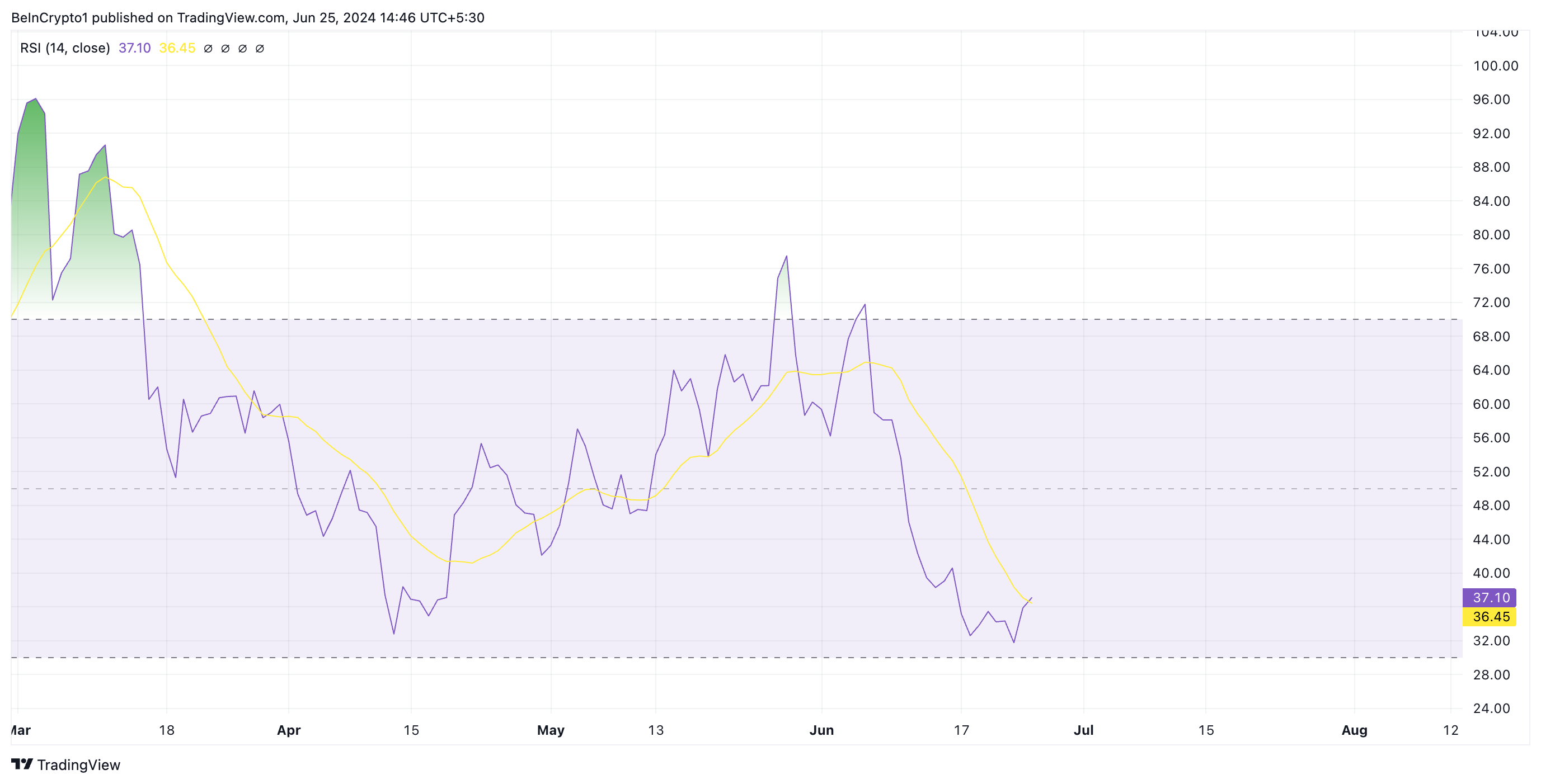Click the TradingView wordmark text
The height and width of the screenshot is (784, 1541).
[78, 765]
